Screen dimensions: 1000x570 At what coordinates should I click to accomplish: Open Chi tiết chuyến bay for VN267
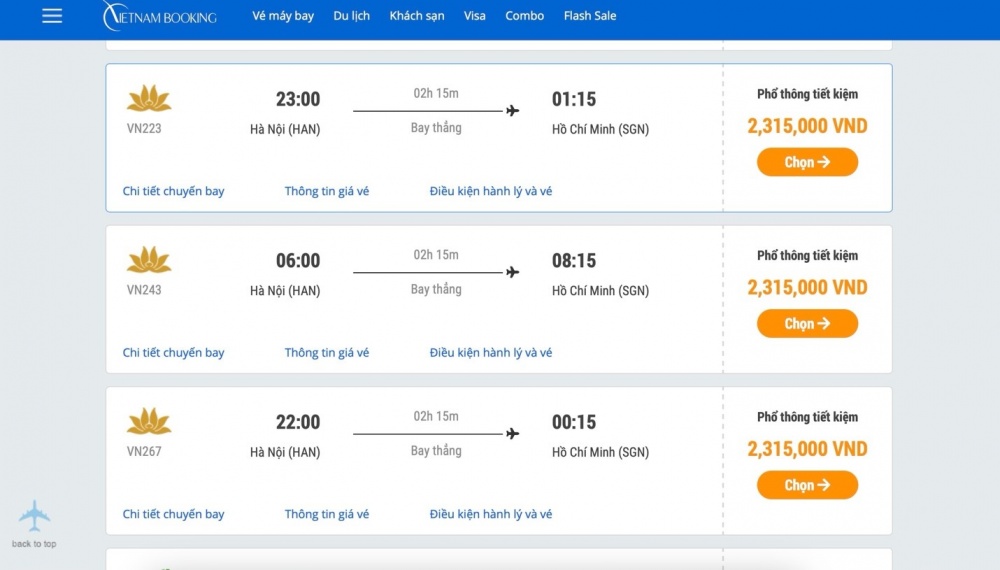pos(173,514)
